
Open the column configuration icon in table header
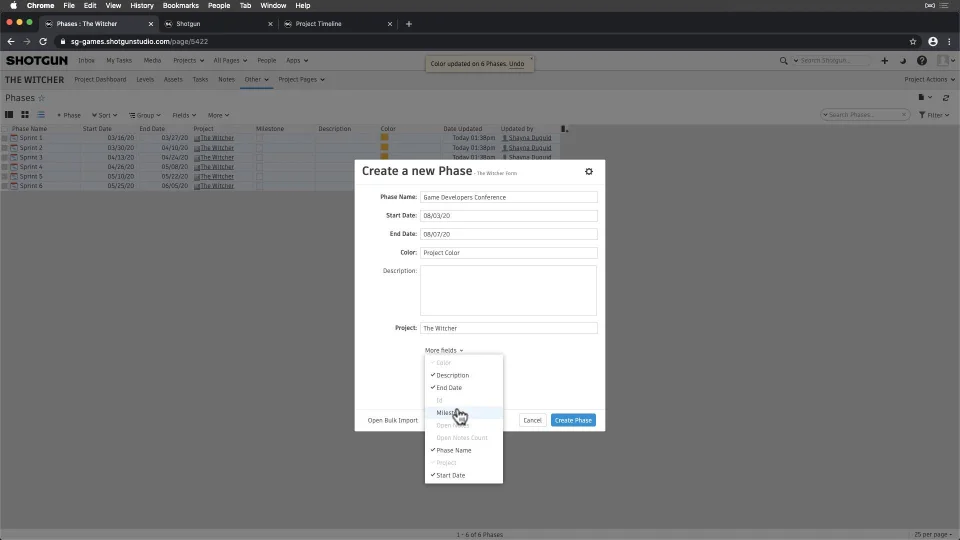click(x=564, y=129)
